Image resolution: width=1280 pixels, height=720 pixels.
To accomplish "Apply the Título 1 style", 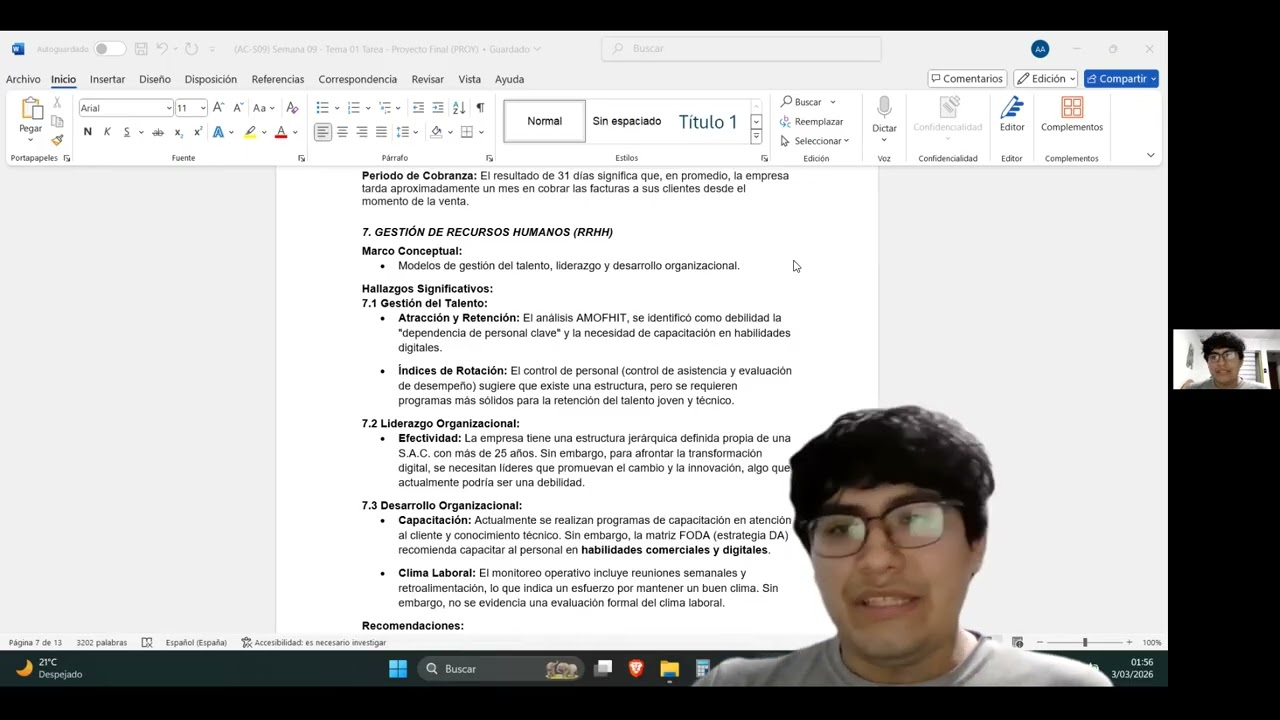I will click(x=708, y=121).
